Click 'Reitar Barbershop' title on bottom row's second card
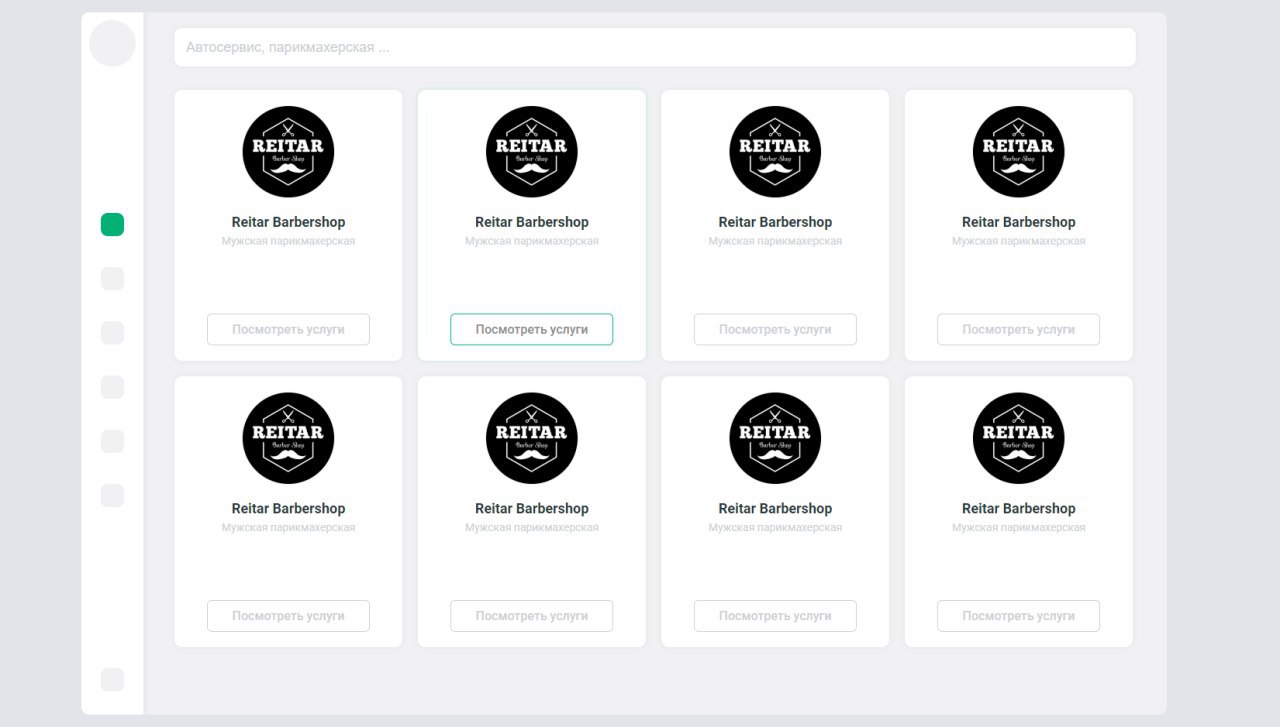The width and height of the screenshot is (1280, 727). coord(531,508)
